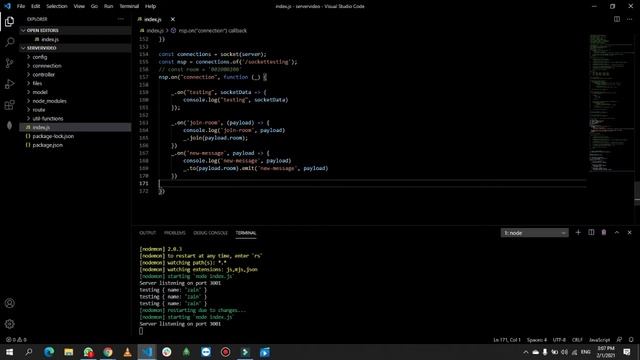
Task: Open errors and warnings status indicator
Action: 16,340
